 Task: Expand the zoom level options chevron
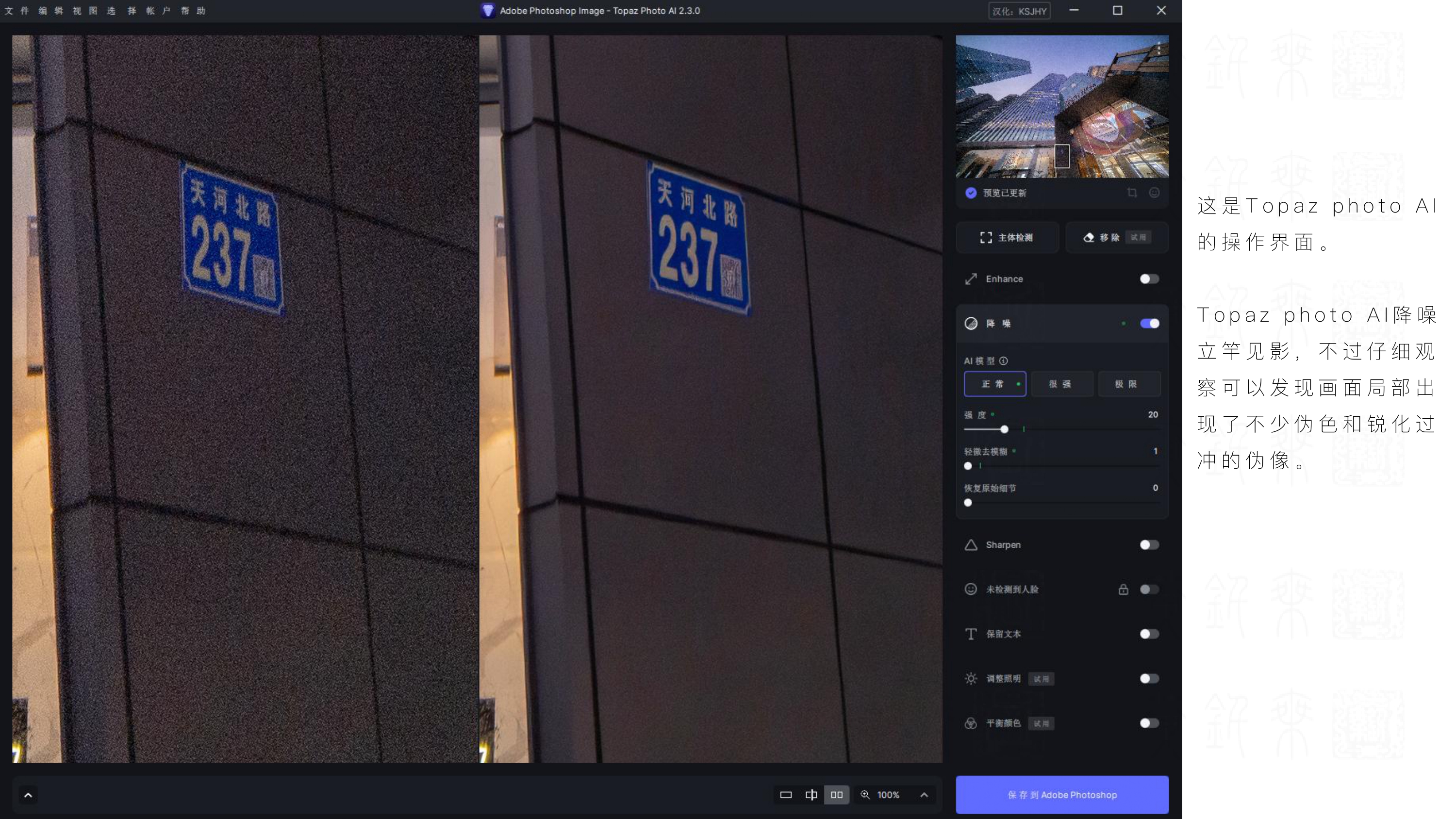(x=924, y=795)
